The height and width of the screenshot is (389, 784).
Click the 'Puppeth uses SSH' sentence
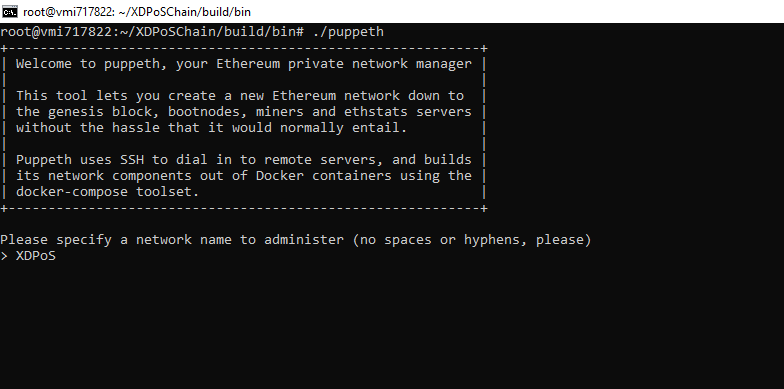tap(244, 160)
